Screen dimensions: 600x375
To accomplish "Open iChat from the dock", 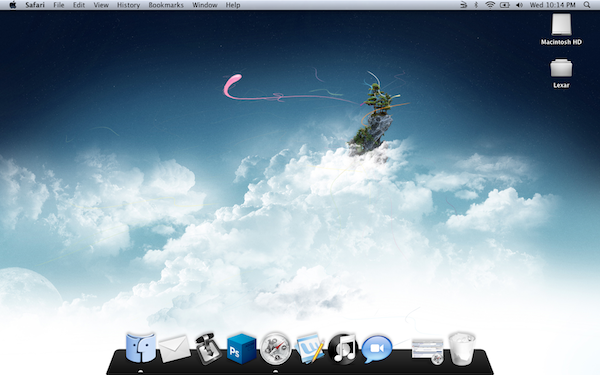I will (x=377, y=349).
